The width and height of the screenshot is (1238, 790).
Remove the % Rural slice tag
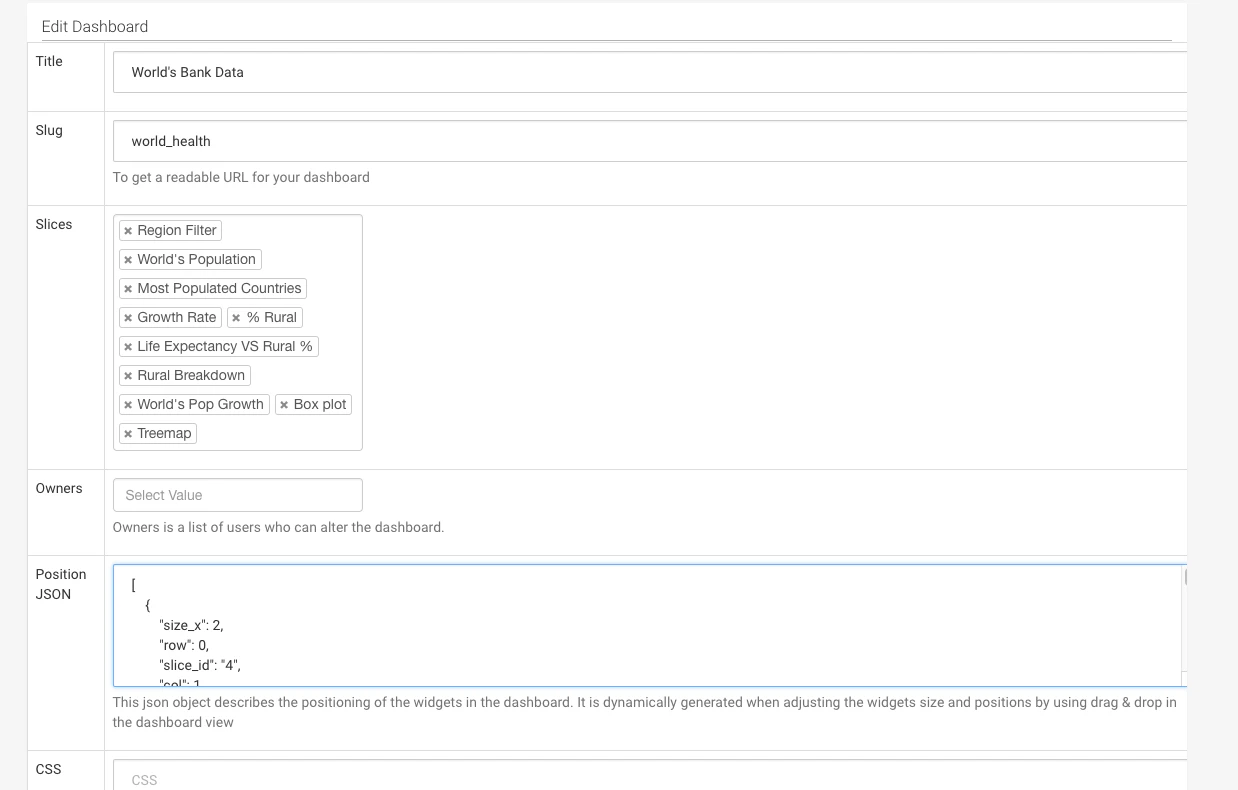click(236, 318)
